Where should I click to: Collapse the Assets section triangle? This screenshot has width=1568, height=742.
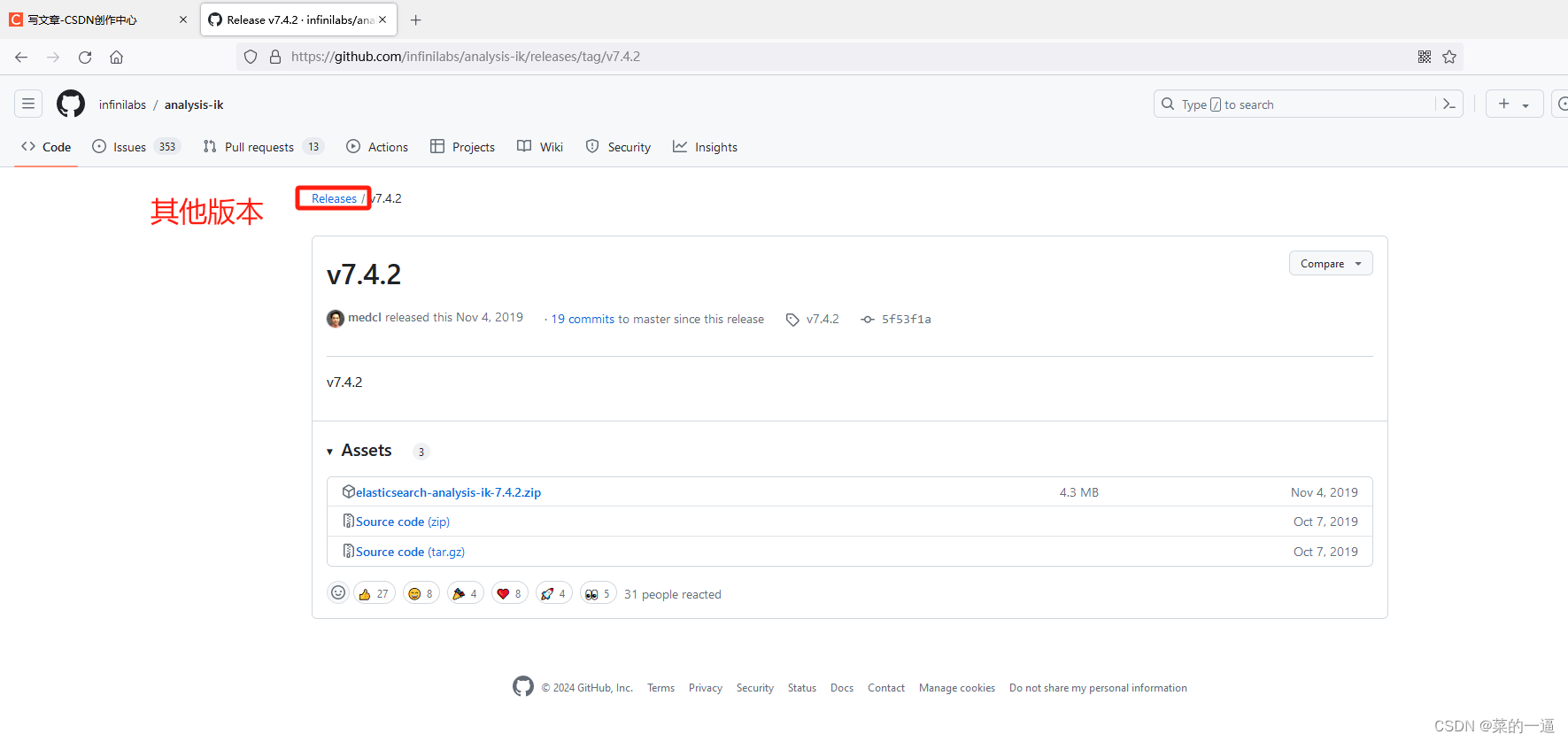tap(329, 452)
